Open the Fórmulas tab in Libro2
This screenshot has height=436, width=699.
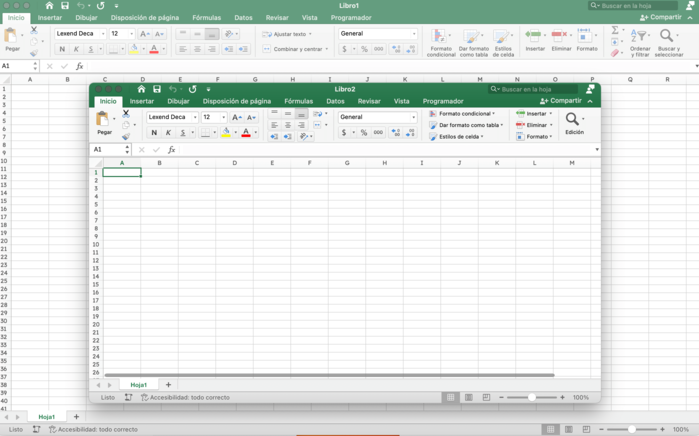pyautogui.click(x=299, y=101)
